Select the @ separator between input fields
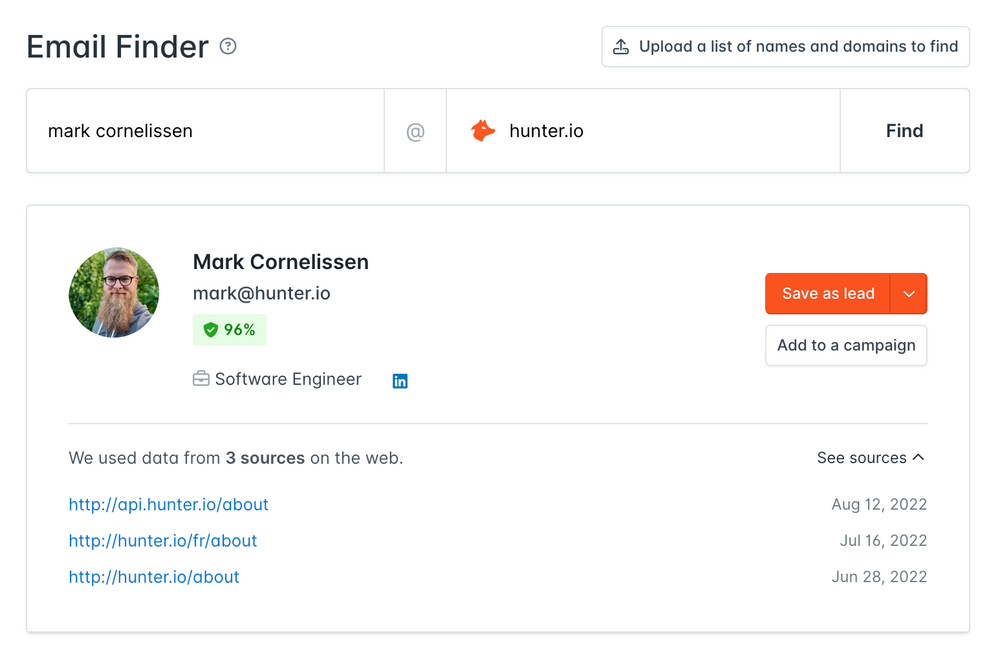The width and height of the screenshot is (1000, 661). click(415, 130)
